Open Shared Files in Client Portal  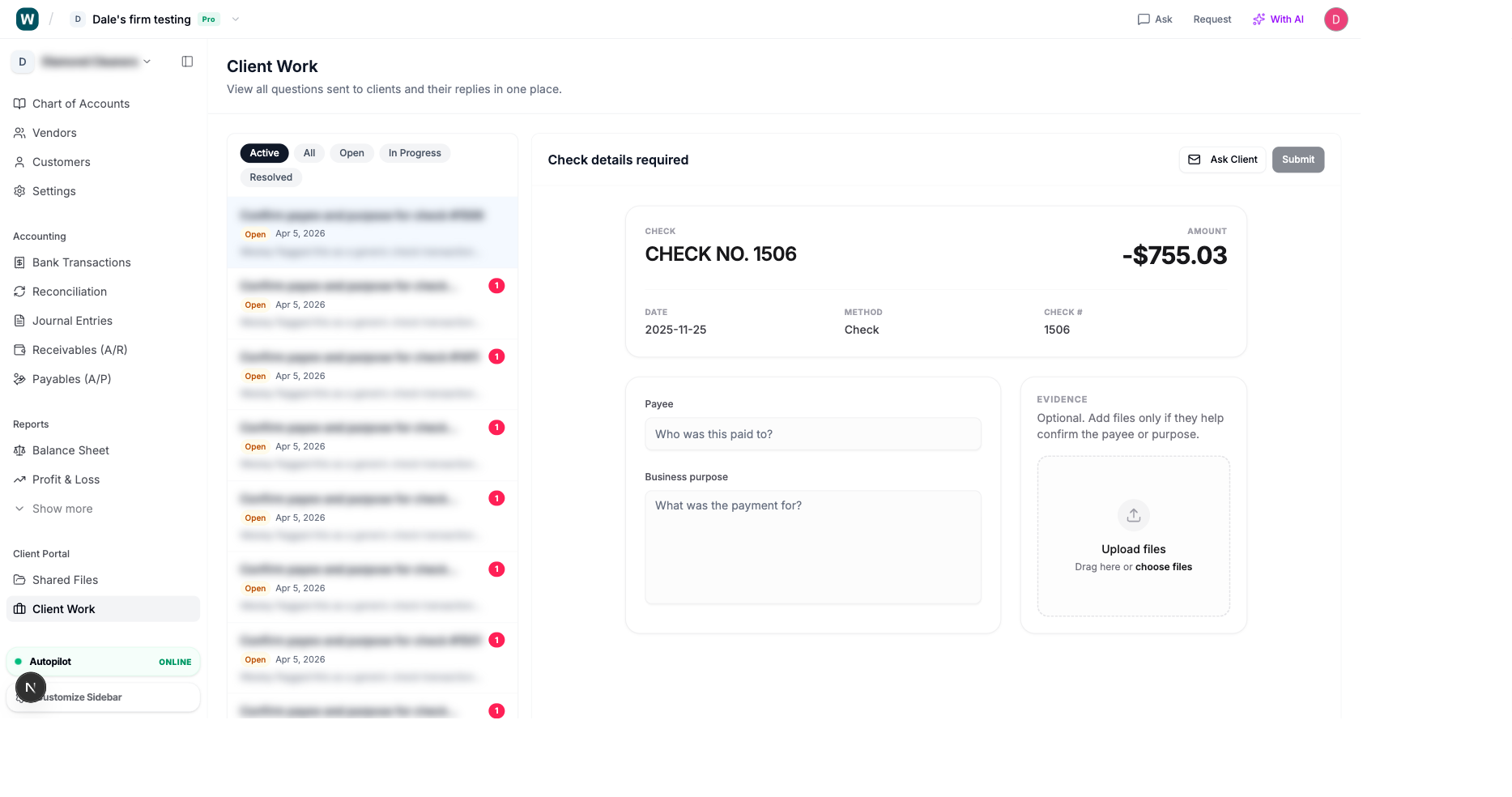[x=65, y=580]
